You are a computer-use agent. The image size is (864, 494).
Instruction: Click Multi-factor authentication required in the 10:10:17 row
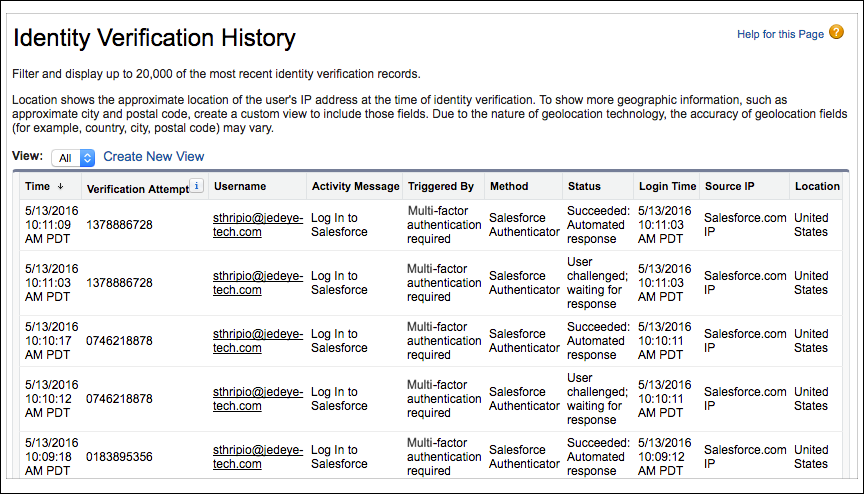pyautogui.click(x=444, y=341)
